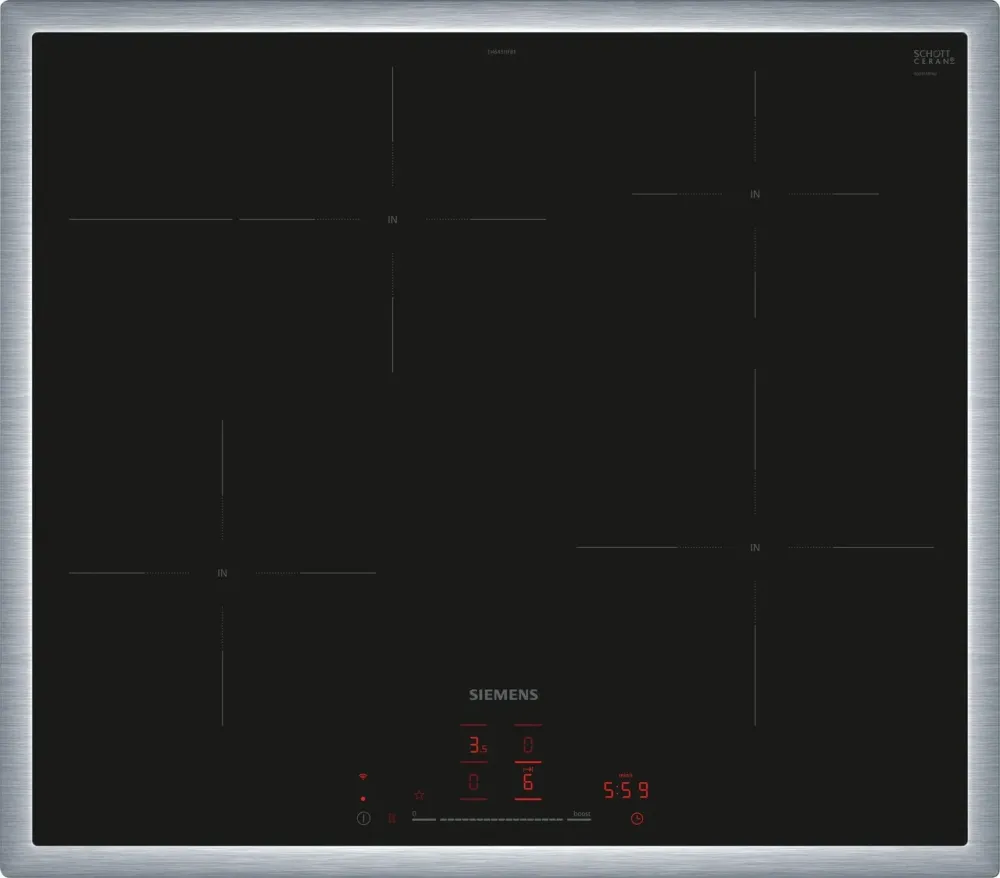This screenshot has width=1000, height=878.
Task: Click the SCHOTT CERAN logo
Action: tap(934, 57)
